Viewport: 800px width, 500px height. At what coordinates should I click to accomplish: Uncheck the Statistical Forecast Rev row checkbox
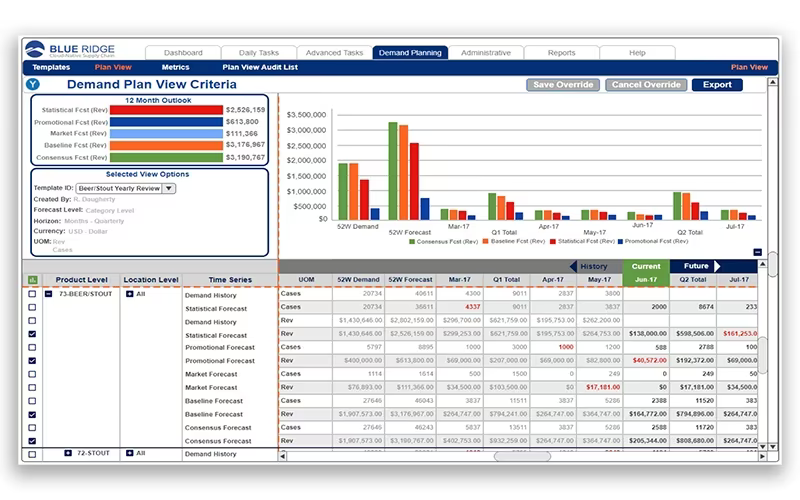coord(32,334)
